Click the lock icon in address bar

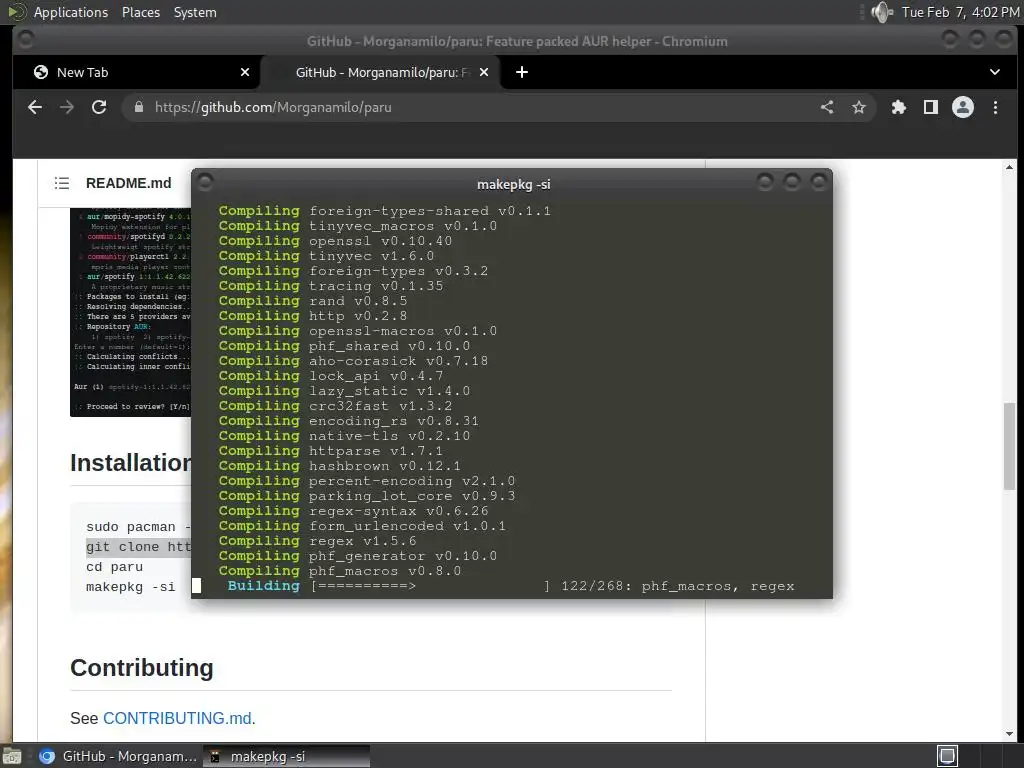coord(138,107)
